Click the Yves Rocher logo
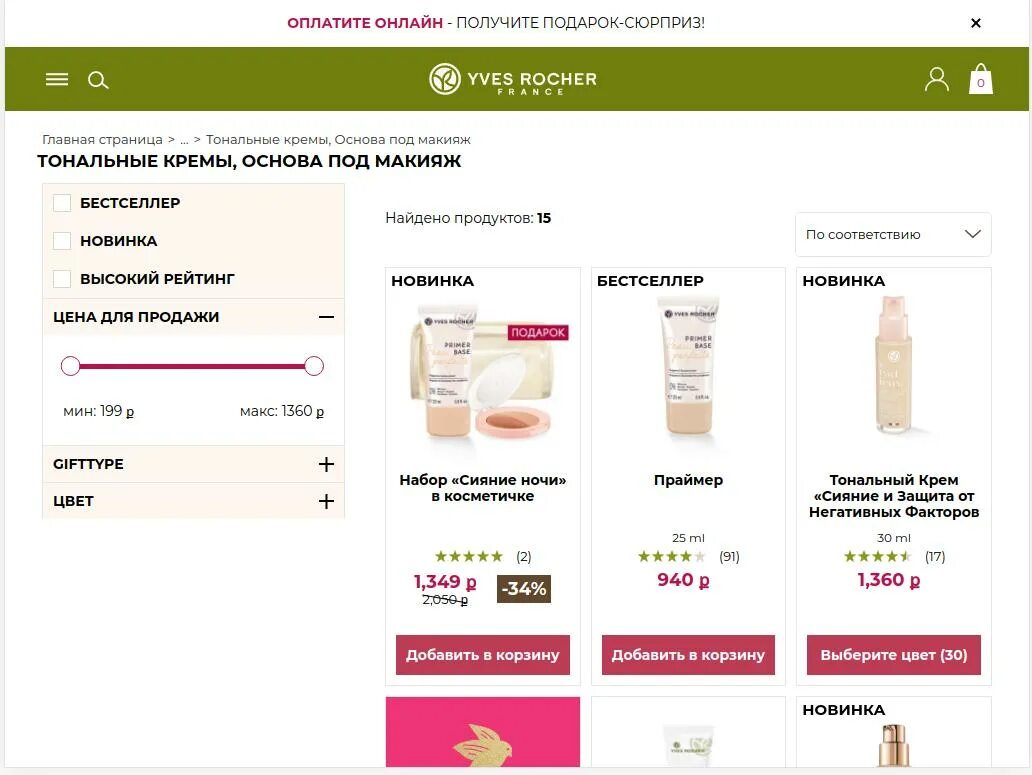The height and width of the screenshot is (775, 1032). pyautogui.click(x=513, y=80)
